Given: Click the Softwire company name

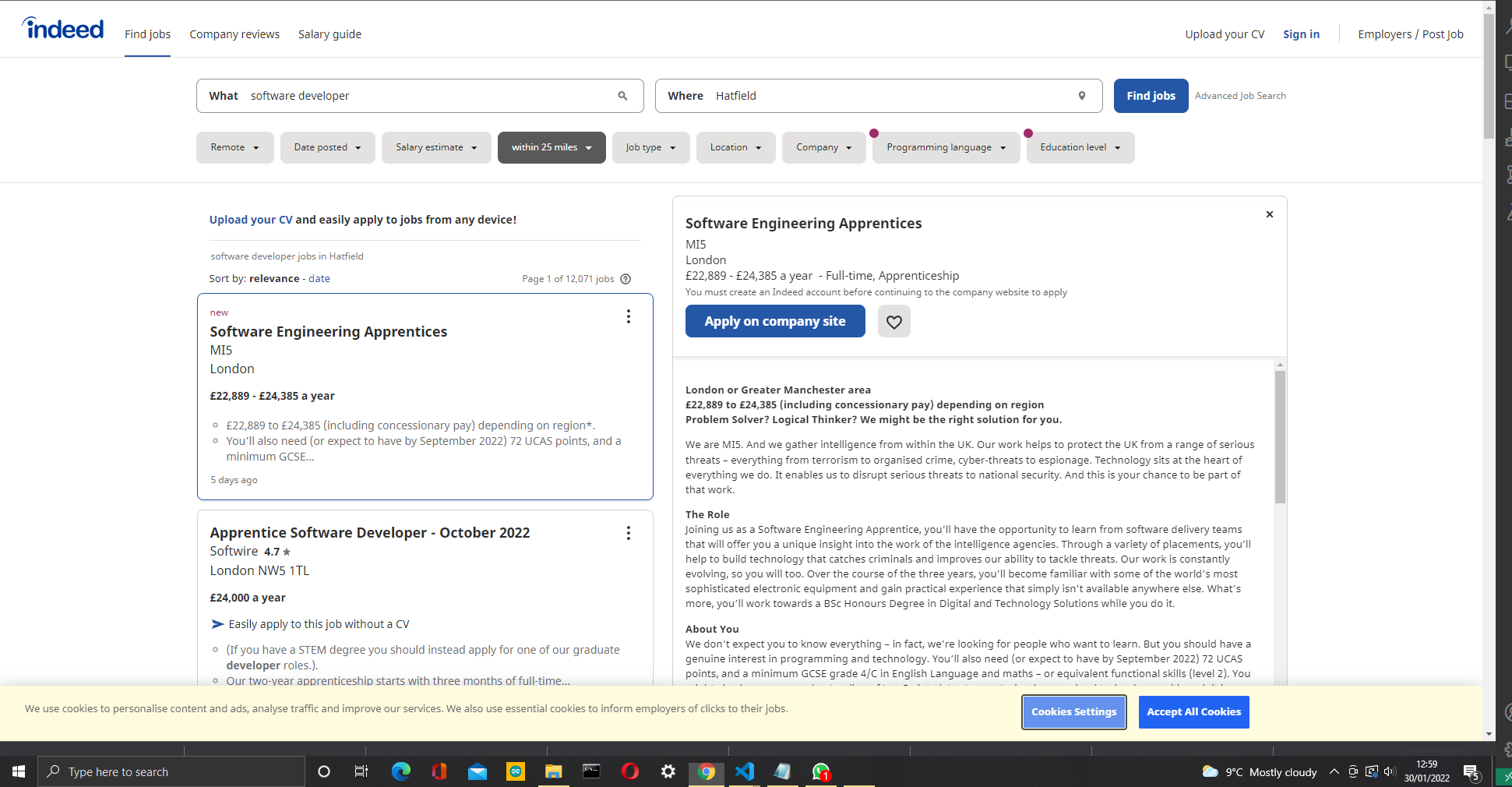Looking at the screenshot, I should [x=234, y=552].
